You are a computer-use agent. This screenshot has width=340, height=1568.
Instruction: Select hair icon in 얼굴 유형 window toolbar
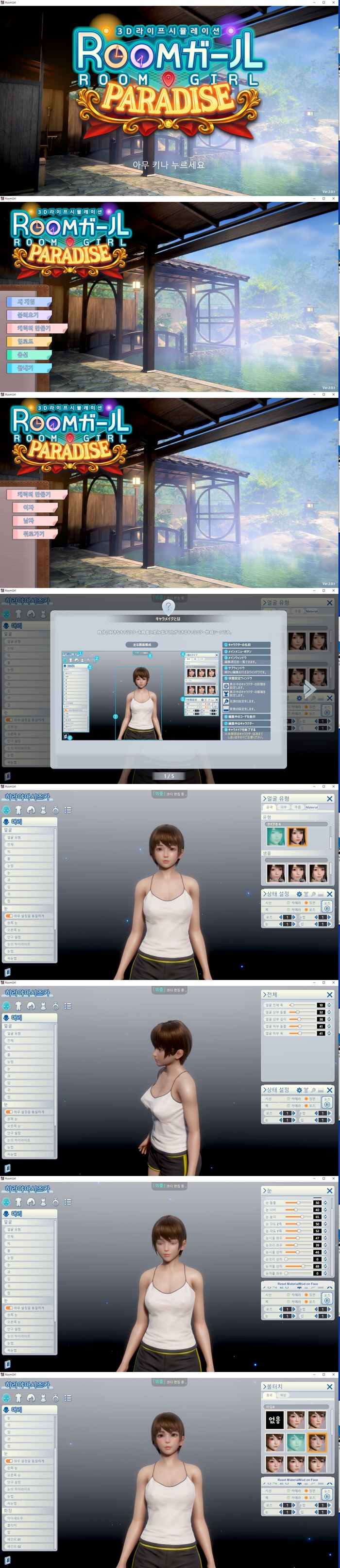[x=31, y=810]
